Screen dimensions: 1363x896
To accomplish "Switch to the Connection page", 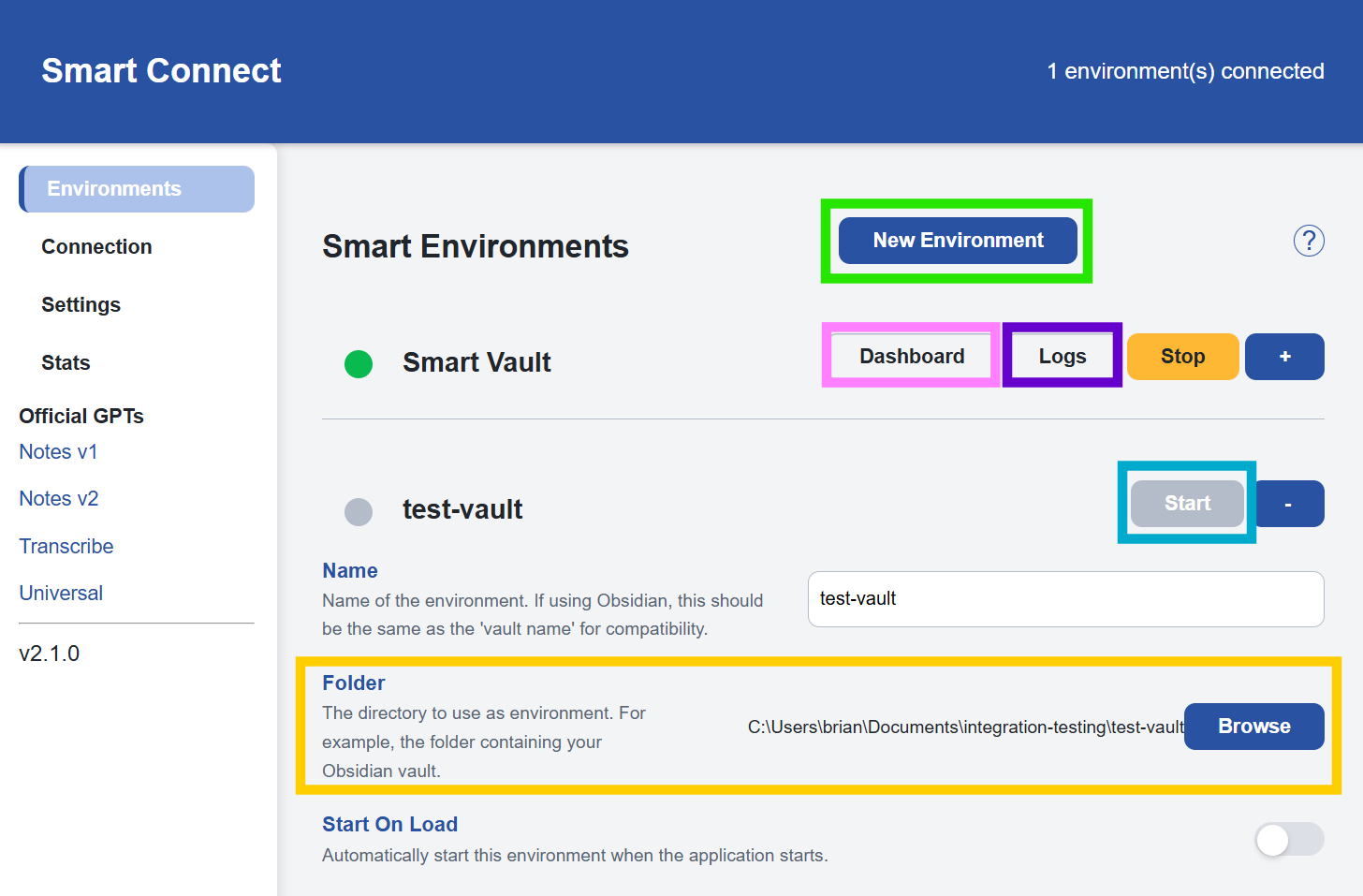I will pyautogui.click(x=96, y=246).
